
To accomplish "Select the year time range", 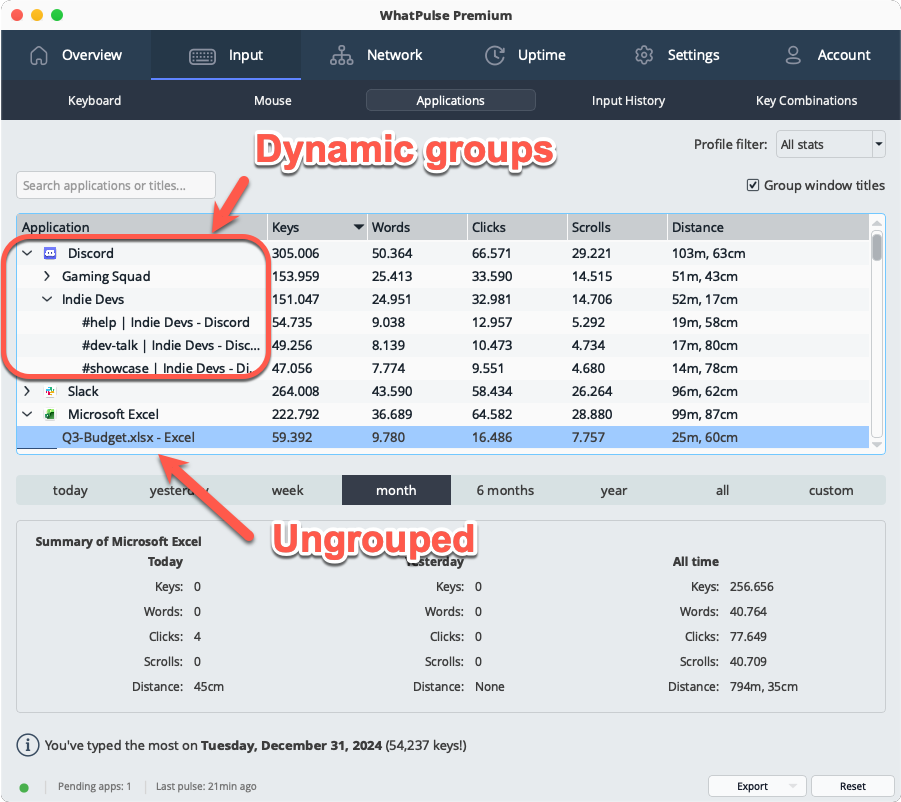I will [614, 490].
